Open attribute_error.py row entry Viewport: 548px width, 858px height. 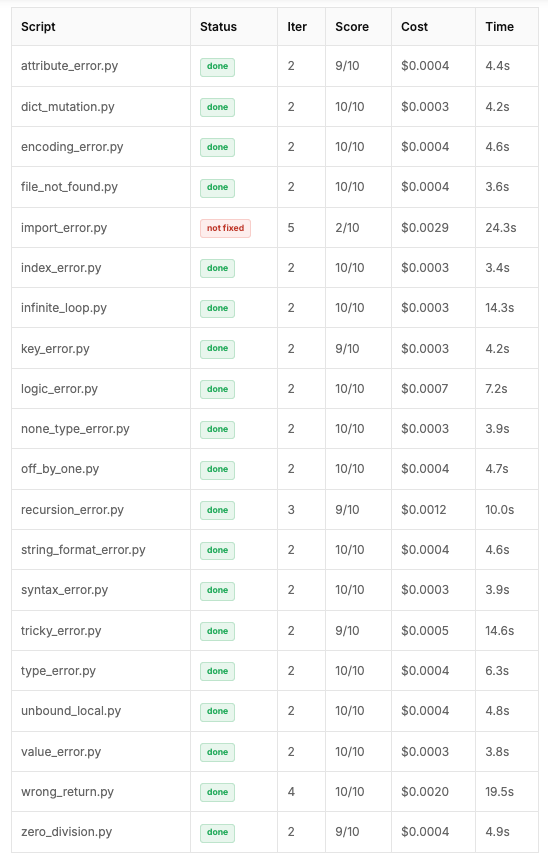pos(70,66)
